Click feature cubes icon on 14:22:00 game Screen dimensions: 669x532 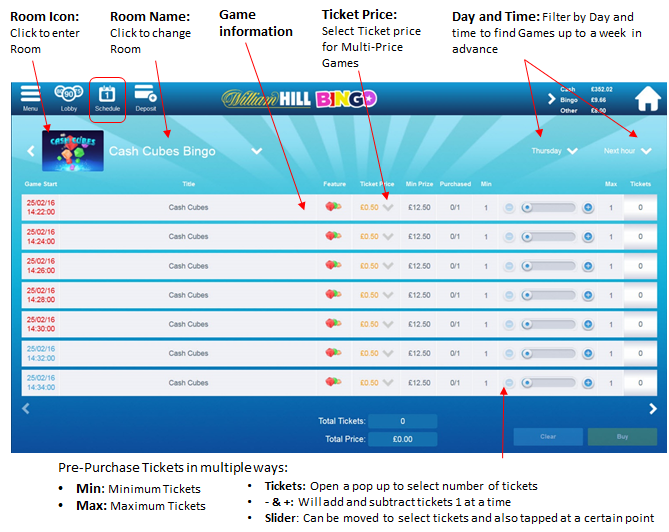click(333, 206)
